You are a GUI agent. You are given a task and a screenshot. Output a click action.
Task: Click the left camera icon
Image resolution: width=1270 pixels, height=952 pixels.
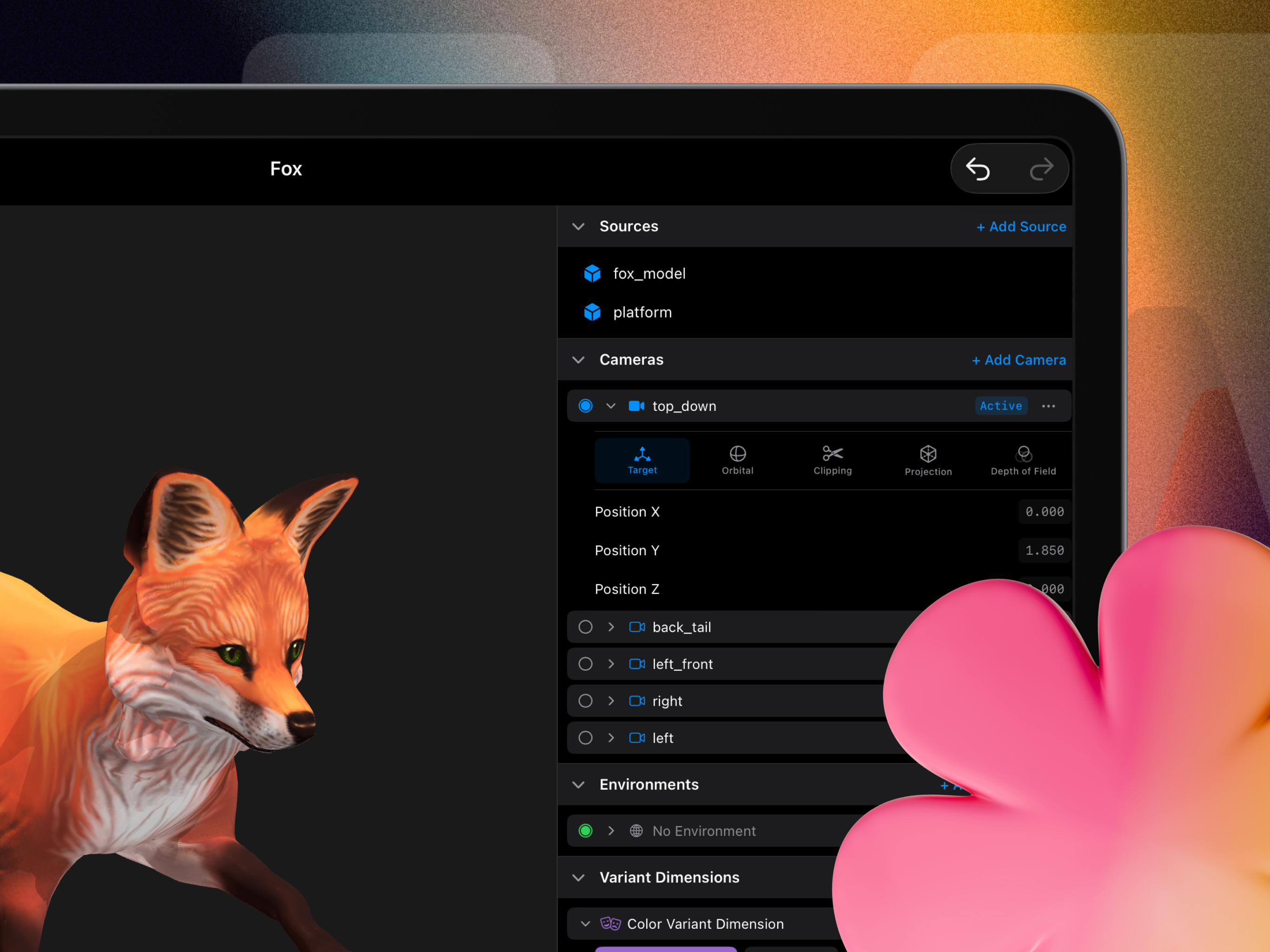[637, 738]
